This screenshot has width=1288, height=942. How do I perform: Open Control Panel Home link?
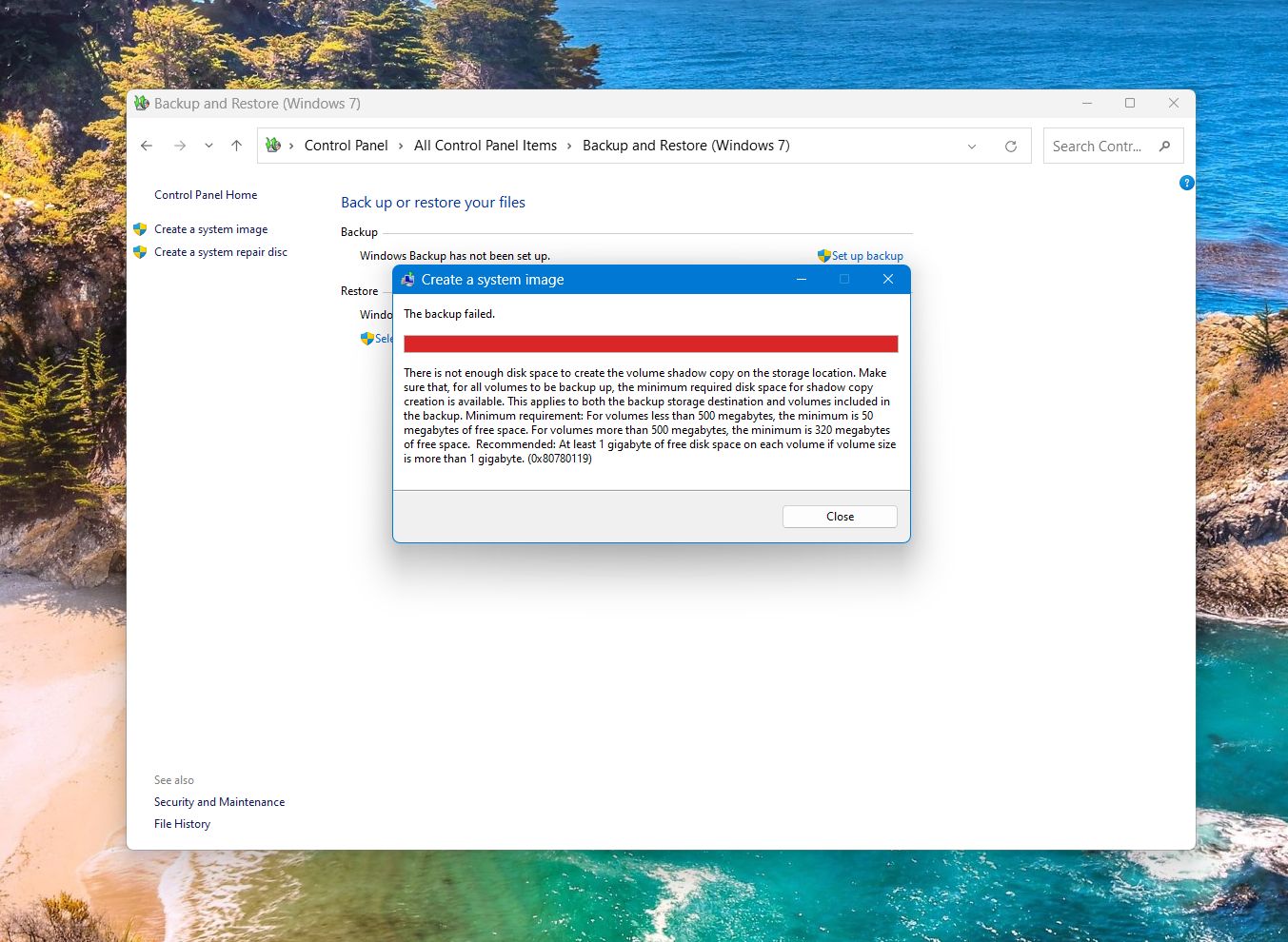[206, 195]
